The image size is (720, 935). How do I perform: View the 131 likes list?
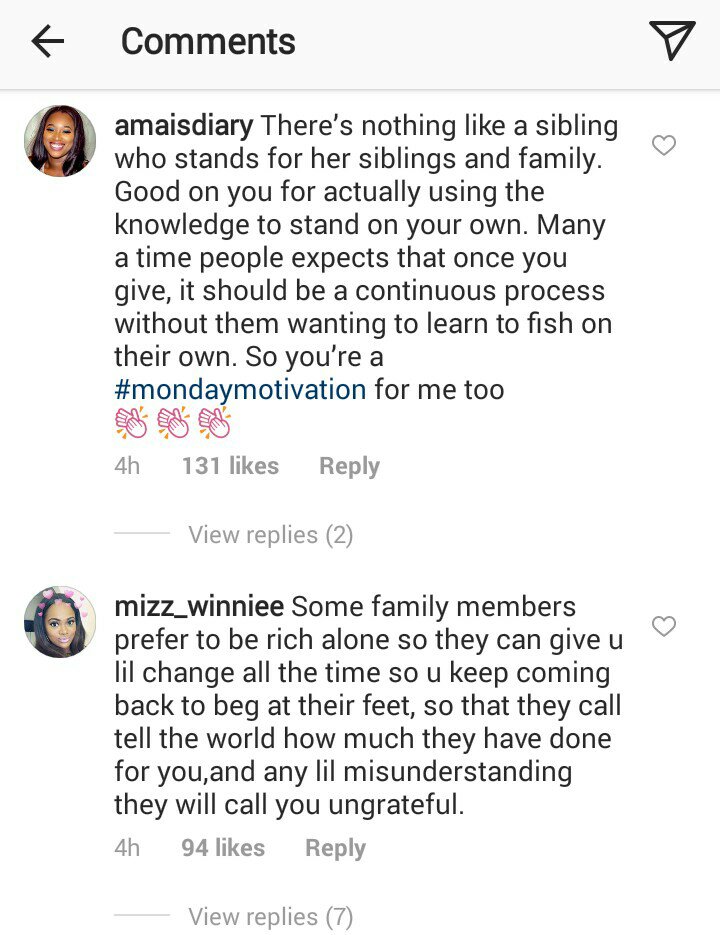230,466
